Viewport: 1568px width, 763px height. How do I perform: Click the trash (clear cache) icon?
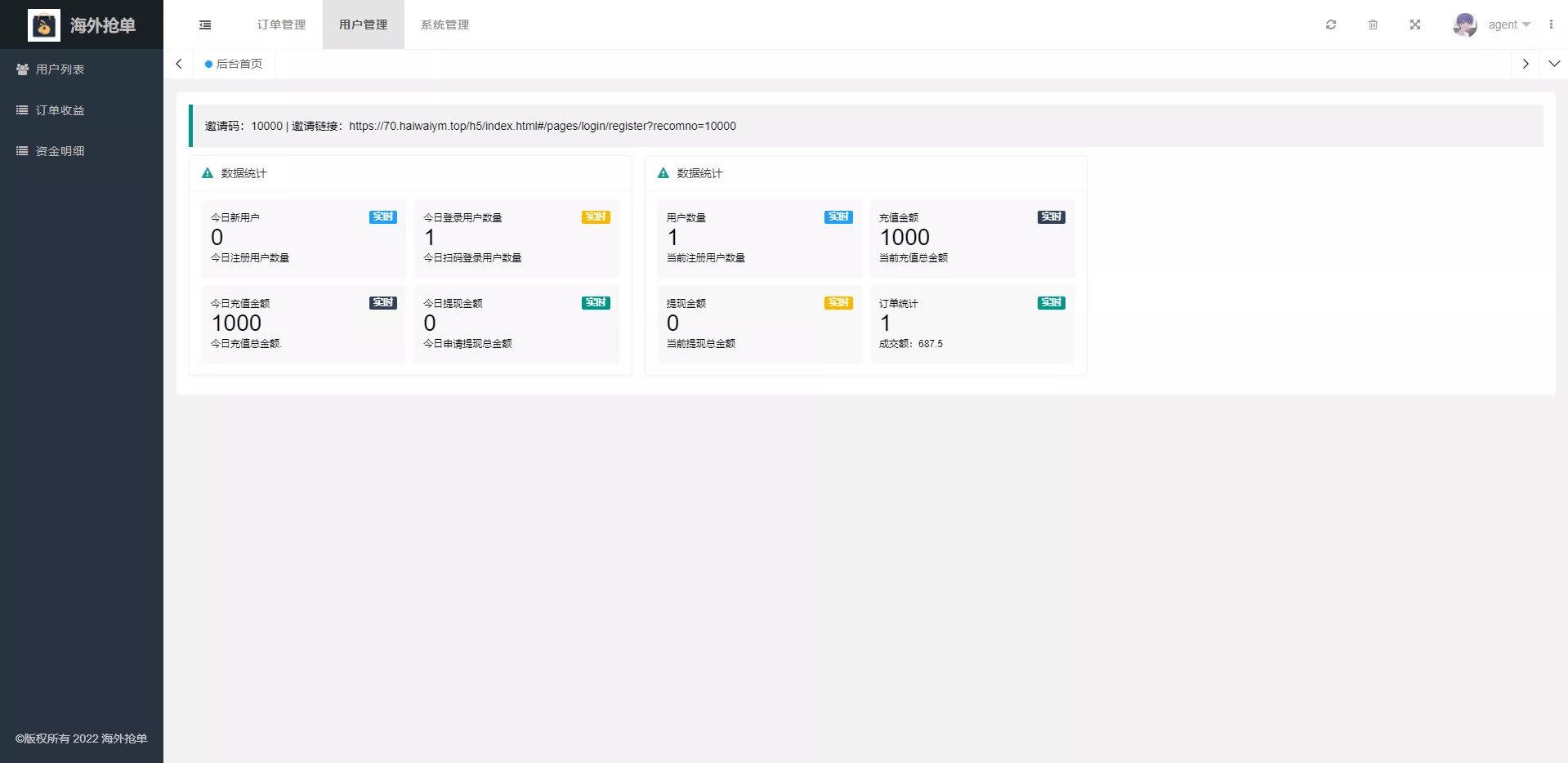coord(1373,25)
